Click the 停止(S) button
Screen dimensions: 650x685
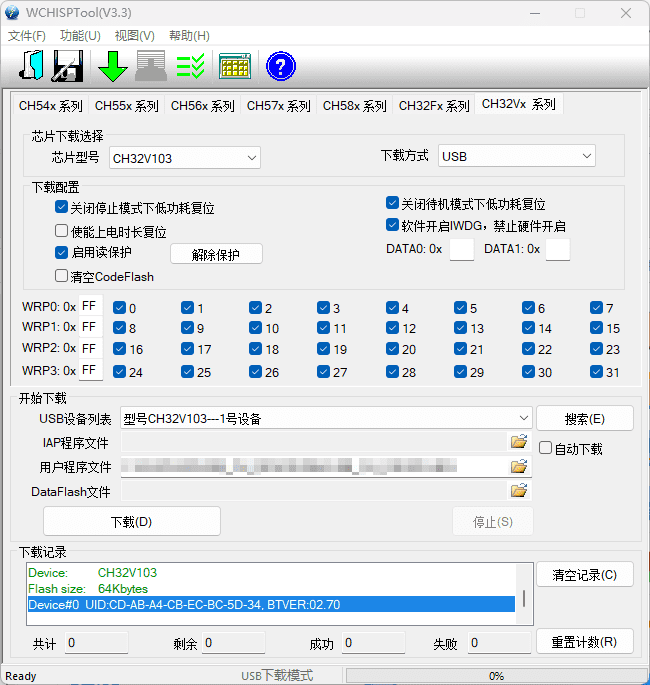(493, 521)
